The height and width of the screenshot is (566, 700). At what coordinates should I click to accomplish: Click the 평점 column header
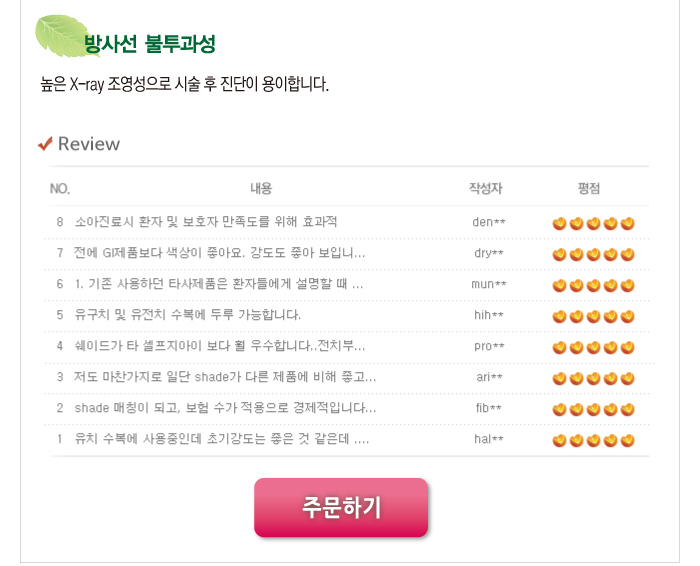coord(589,188)
